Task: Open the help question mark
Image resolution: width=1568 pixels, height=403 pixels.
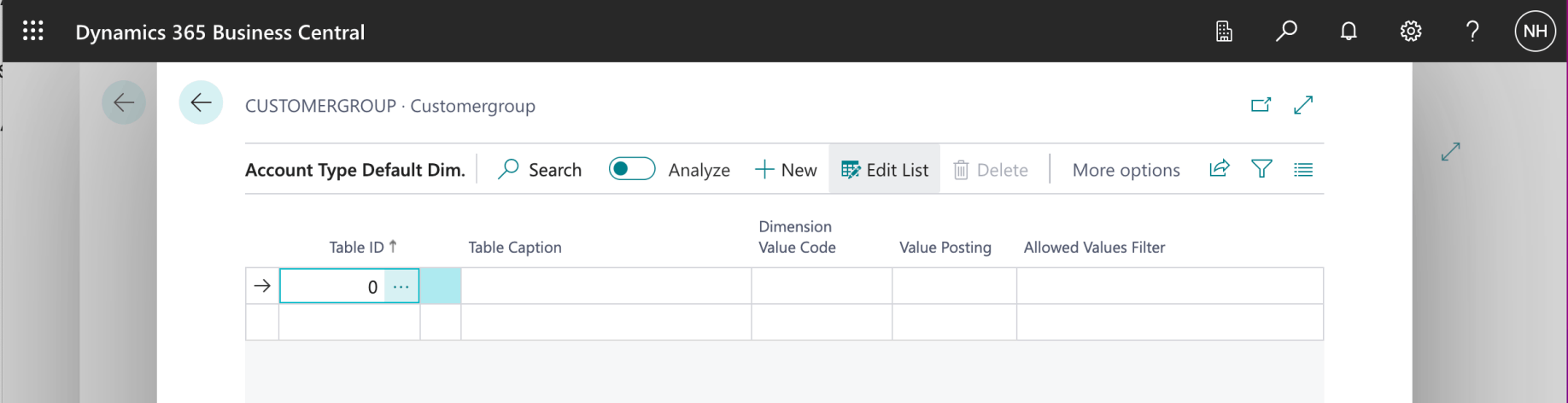Action: click(1472, 32)
